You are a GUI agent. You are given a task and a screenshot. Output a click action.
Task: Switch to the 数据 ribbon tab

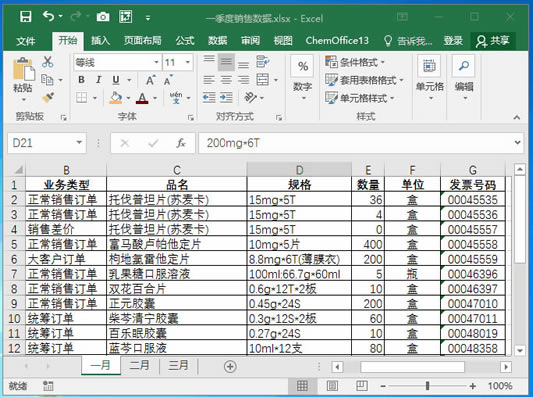click(218, 41)
